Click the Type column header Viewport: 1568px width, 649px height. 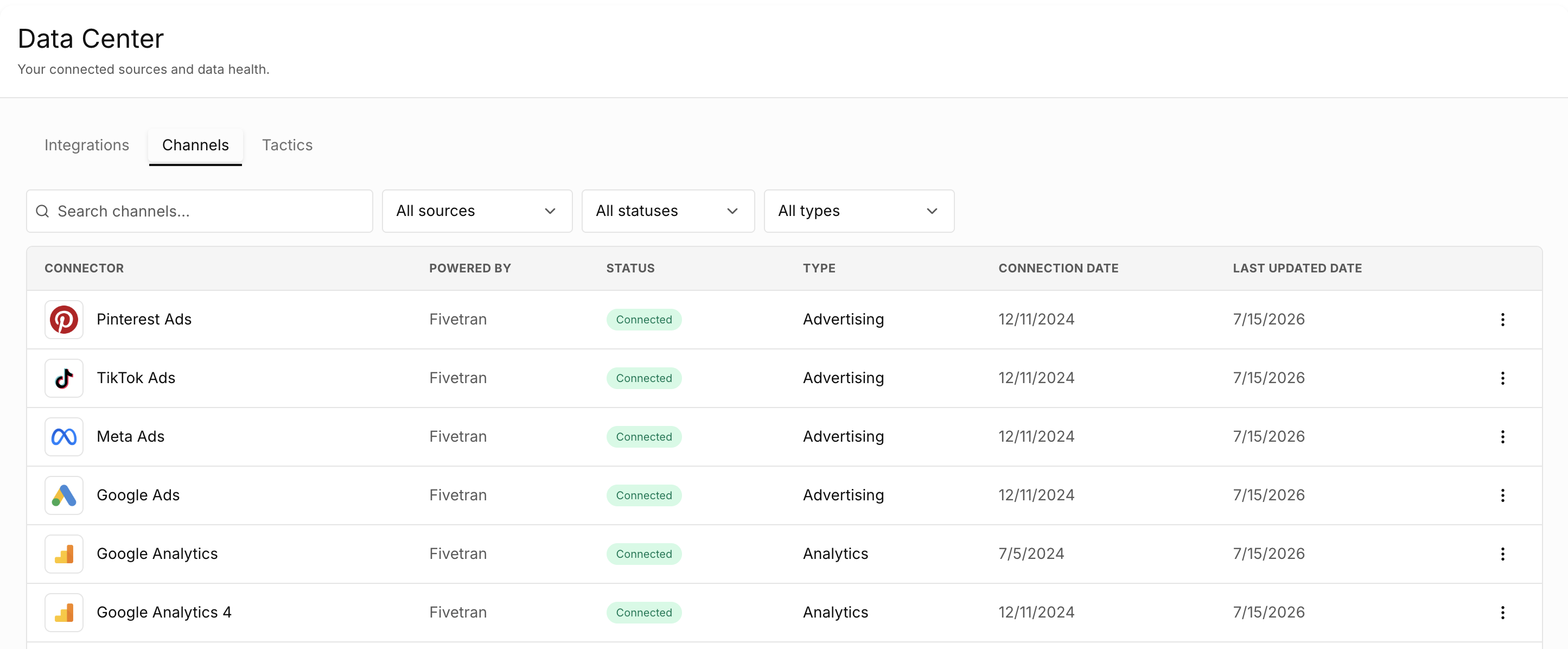pyautogui.click(x=819, y=269)
